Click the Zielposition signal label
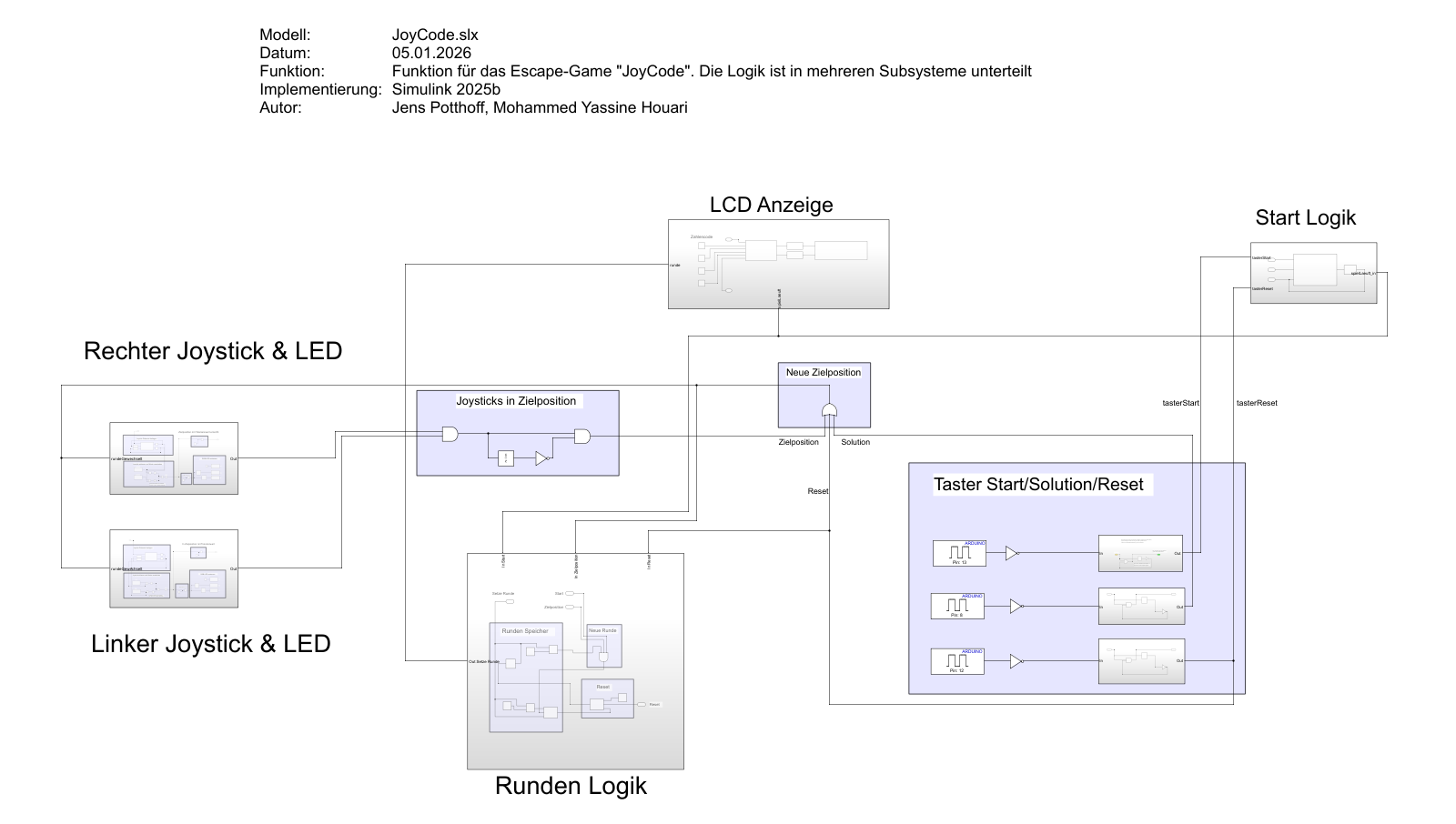 (x=798, y=442)
